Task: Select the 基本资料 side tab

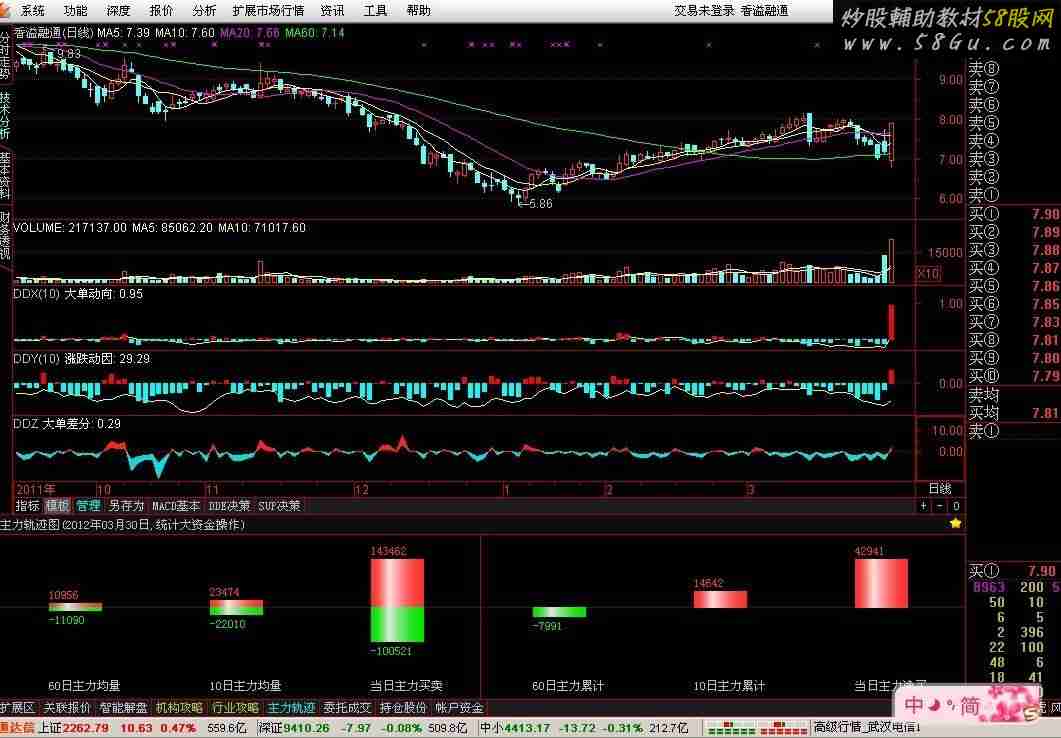Action: click(x=5, y=176)
